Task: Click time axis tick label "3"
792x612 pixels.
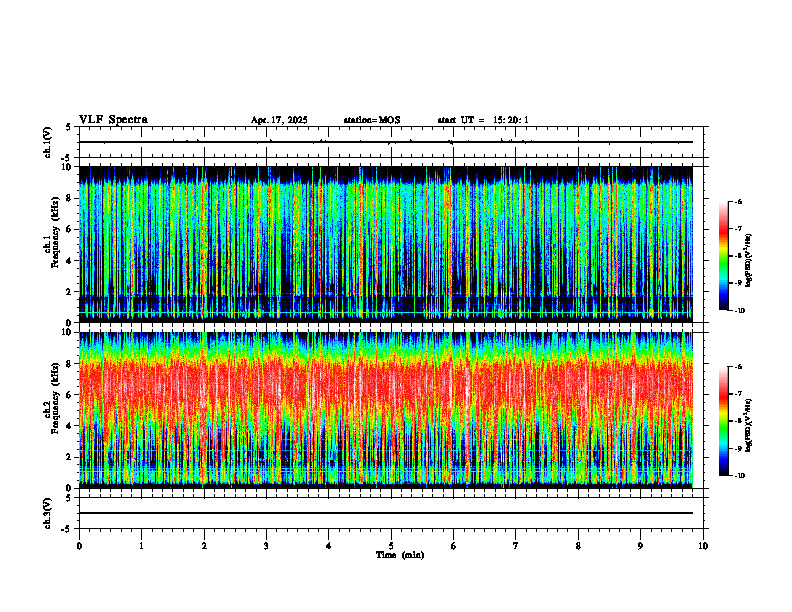Action: (x=266, y=546)
